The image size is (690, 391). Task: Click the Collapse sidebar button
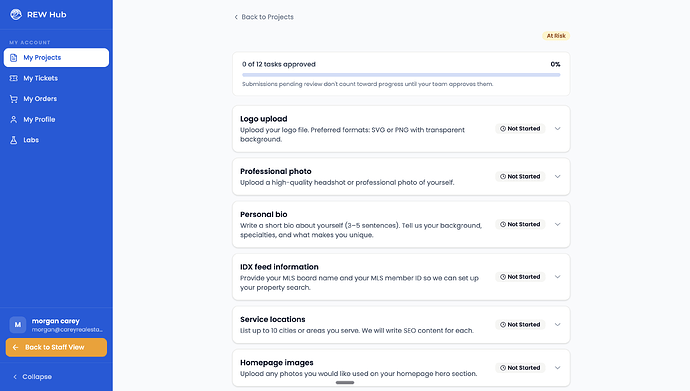click(x=33, y=377)
